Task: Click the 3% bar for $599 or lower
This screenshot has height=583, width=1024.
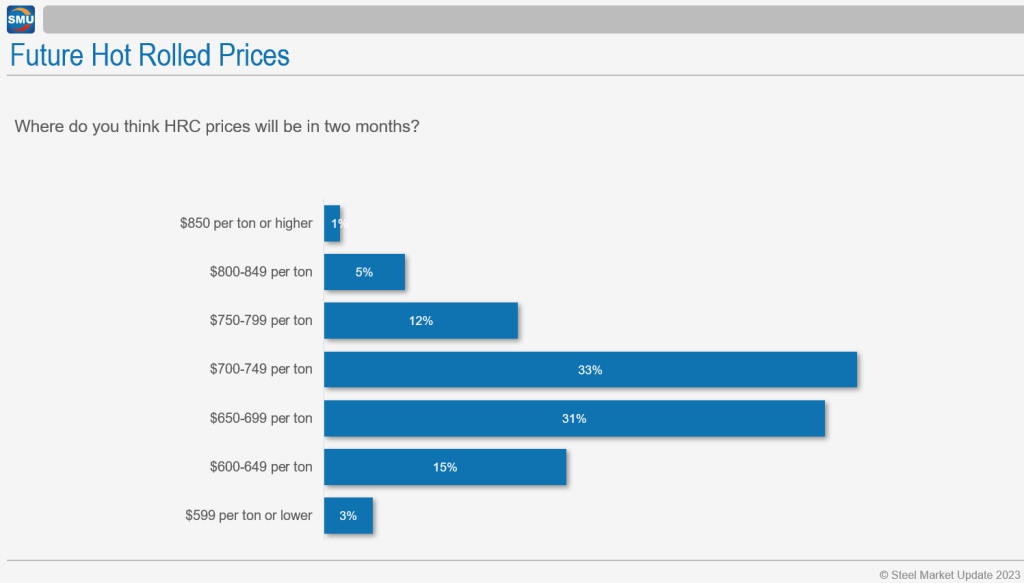Action: (348, 516)
